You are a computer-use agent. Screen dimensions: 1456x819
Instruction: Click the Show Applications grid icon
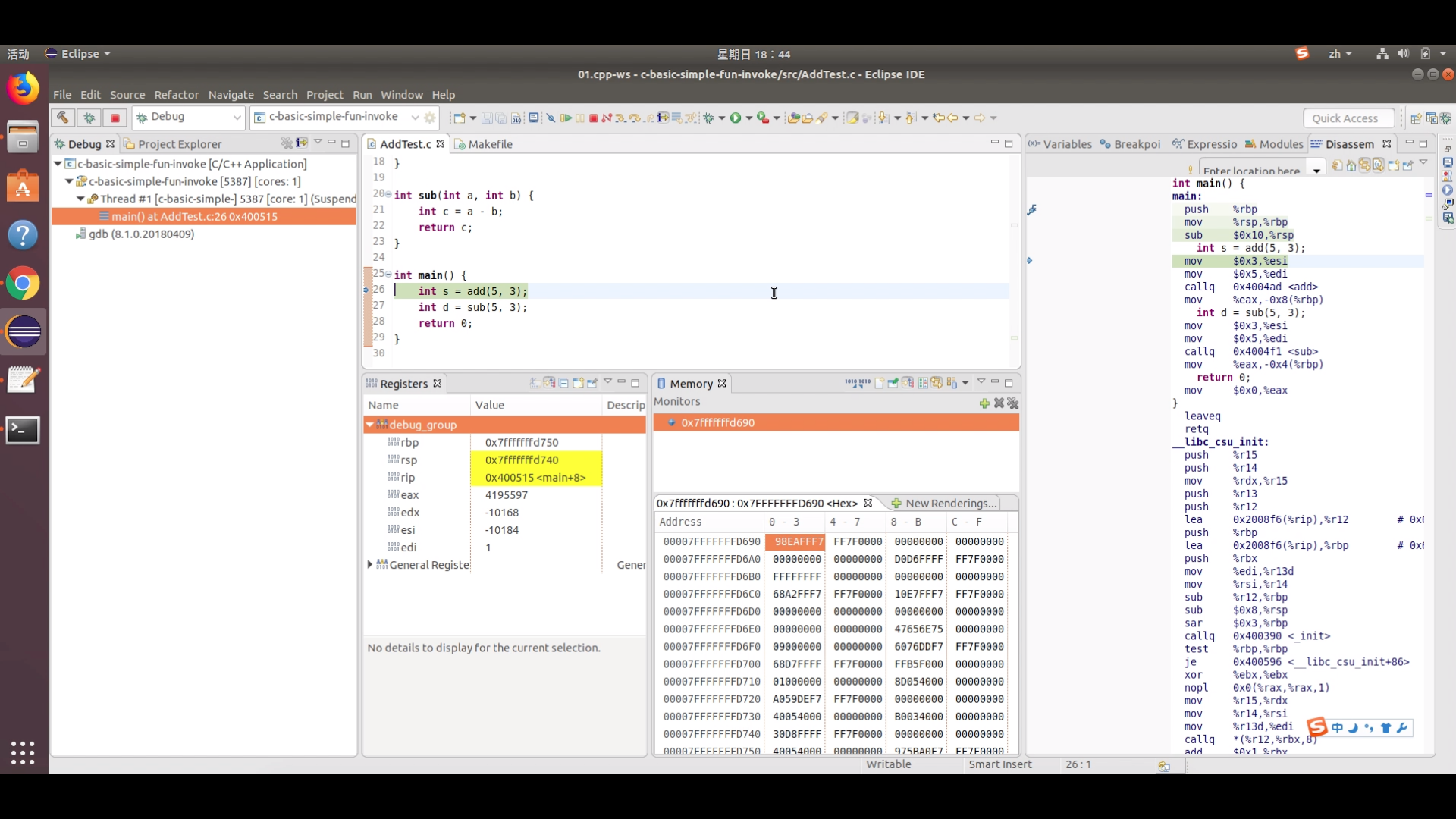23,752
